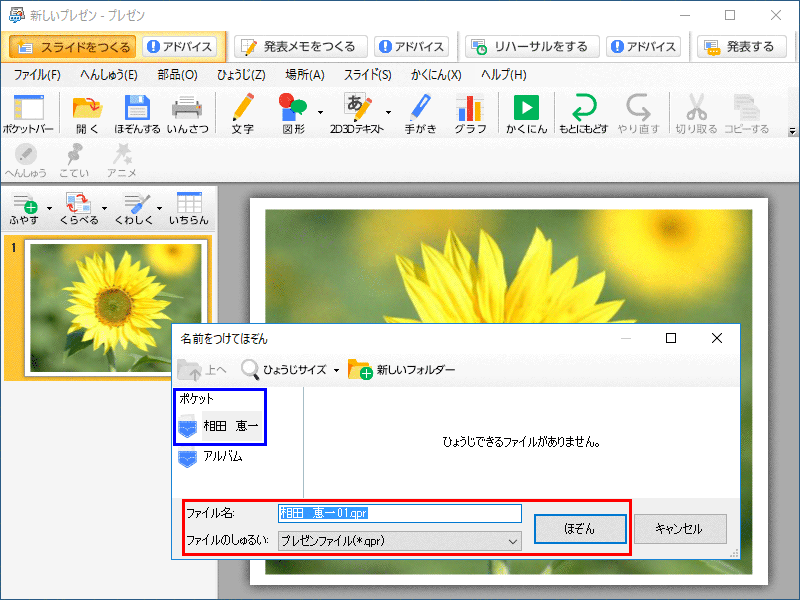Select the 2D3Dテキスト tool
The image size is (800, 600).
tap(358, 107)
